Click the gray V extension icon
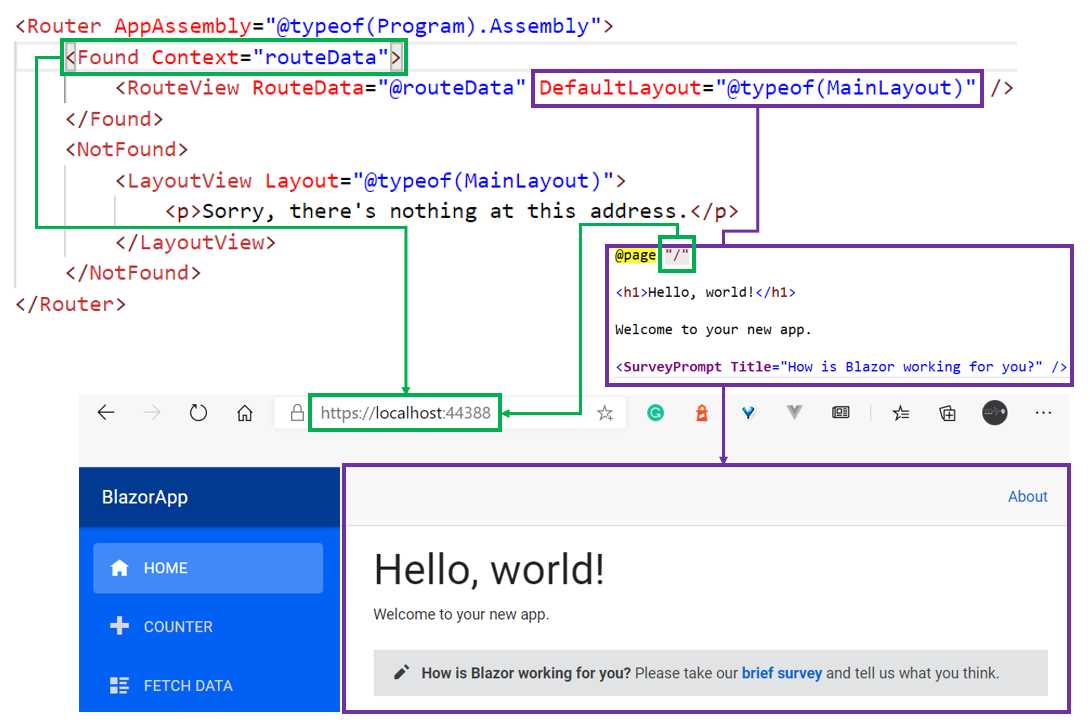This screenshot has width=1090, height=726. point(793,412)
